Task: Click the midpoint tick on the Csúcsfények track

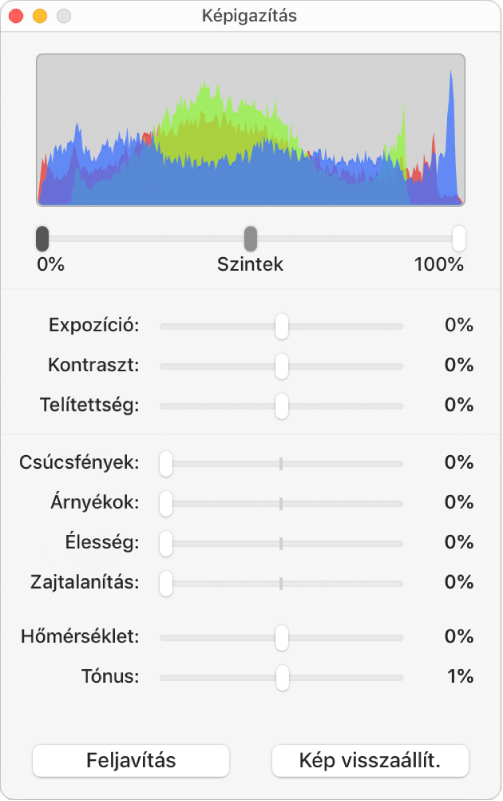Action: (281, 464)
